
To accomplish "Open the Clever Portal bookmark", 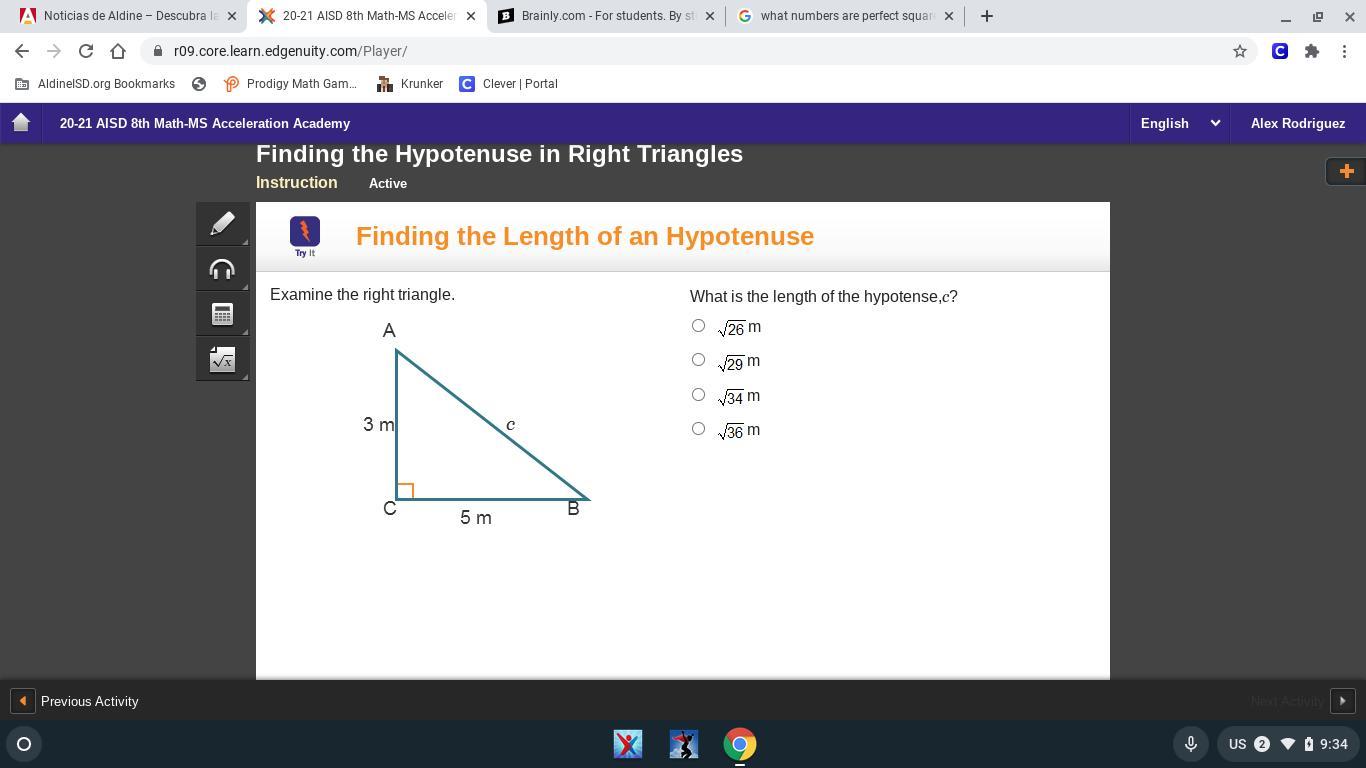I will pyautogui.click(x=508, y=84).
